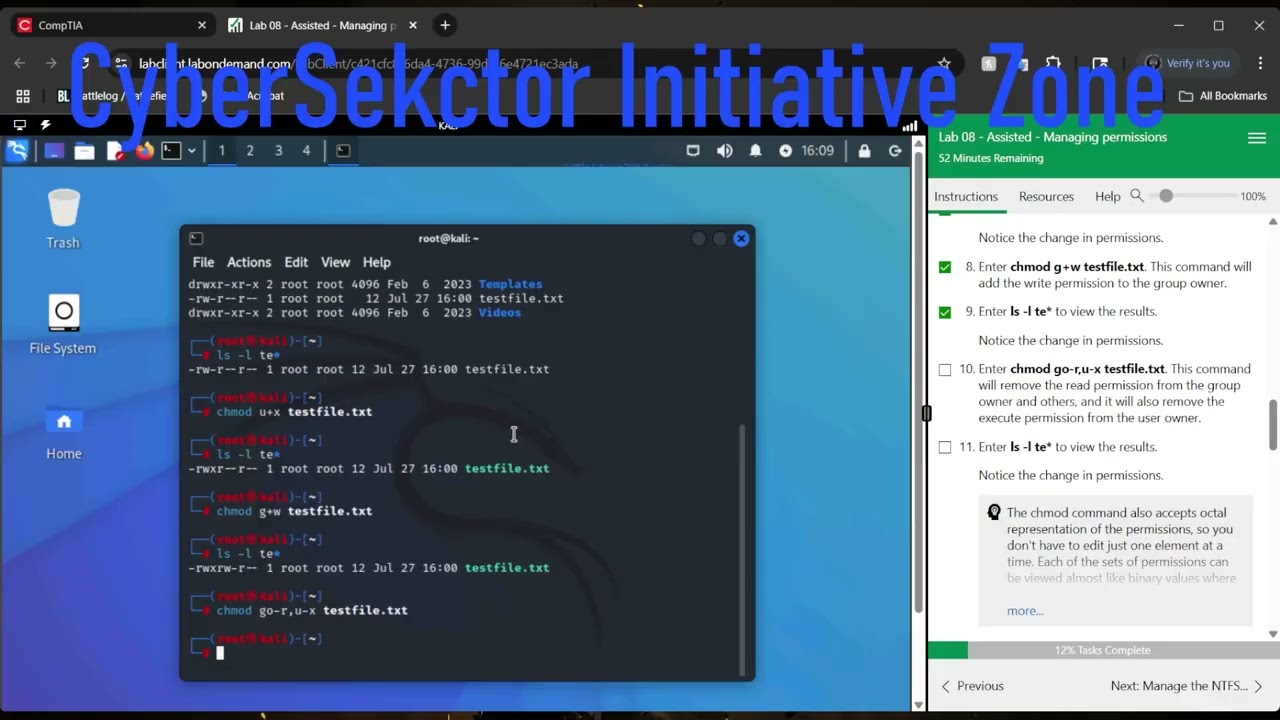Open the terminal Help menu
Image resolution: width=1280 pixels, height=720 pixels.
[377, 262]
